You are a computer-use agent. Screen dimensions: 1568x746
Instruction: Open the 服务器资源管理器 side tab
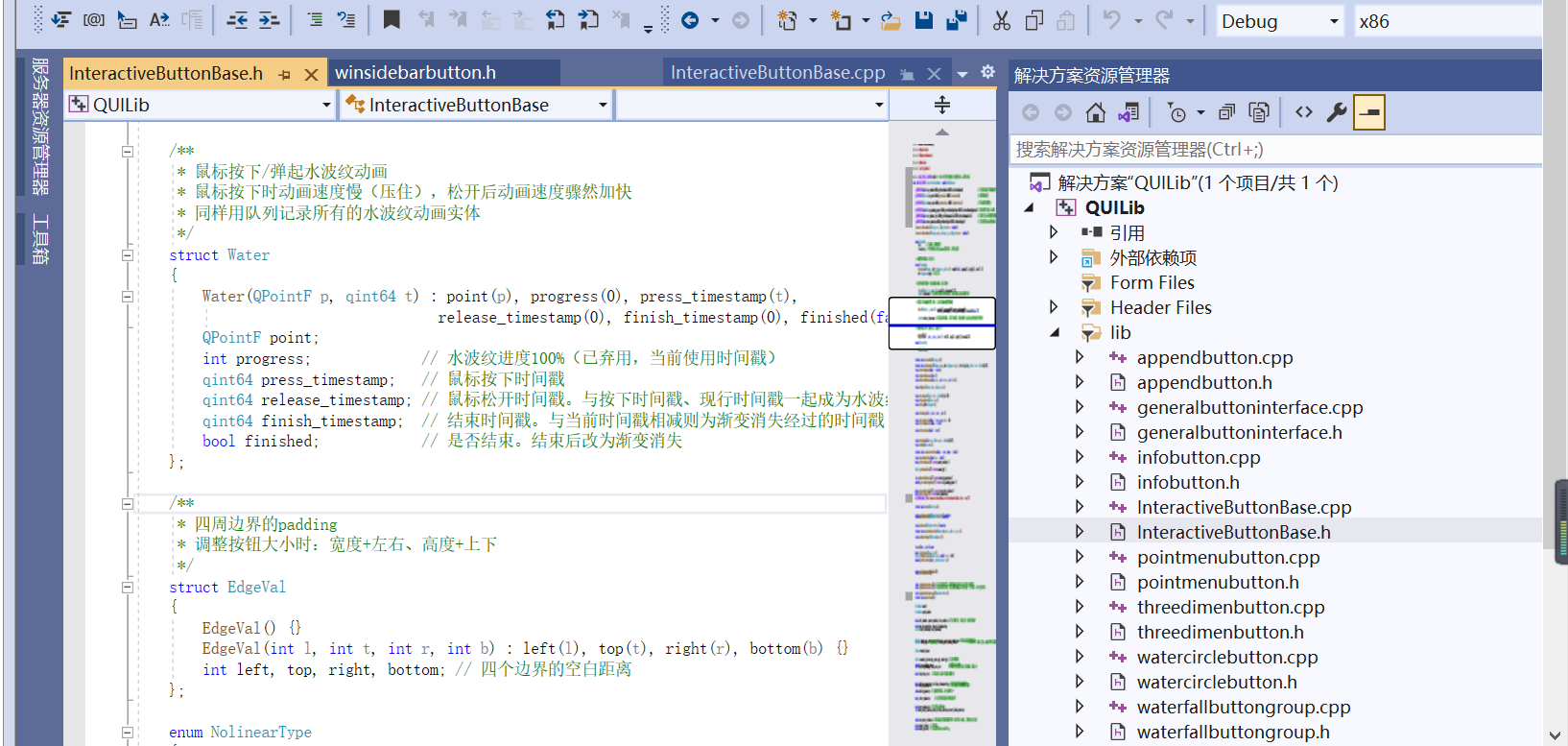coord(39,125)
